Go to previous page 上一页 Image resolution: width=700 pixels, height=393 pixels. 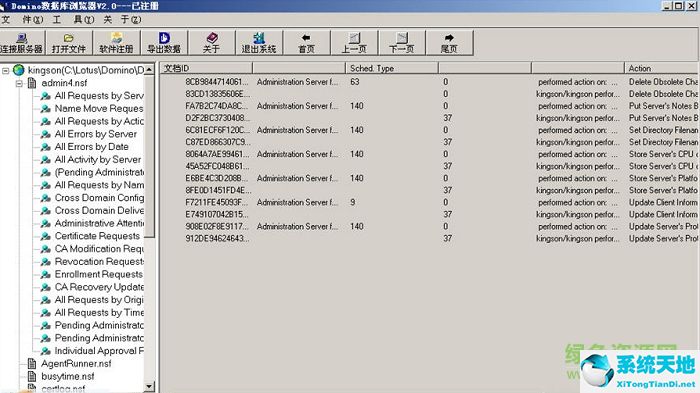(354, 43)
